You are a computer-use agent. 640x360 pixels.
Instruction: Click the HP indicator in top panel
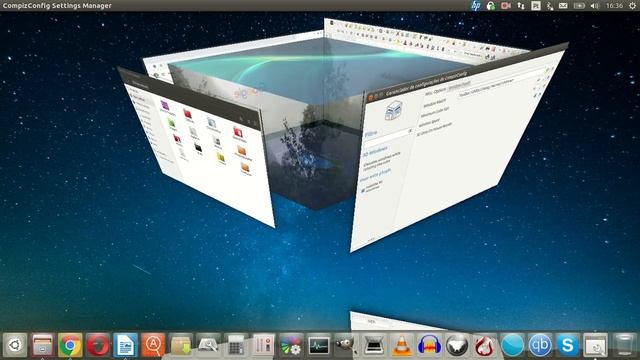[476, 5]
